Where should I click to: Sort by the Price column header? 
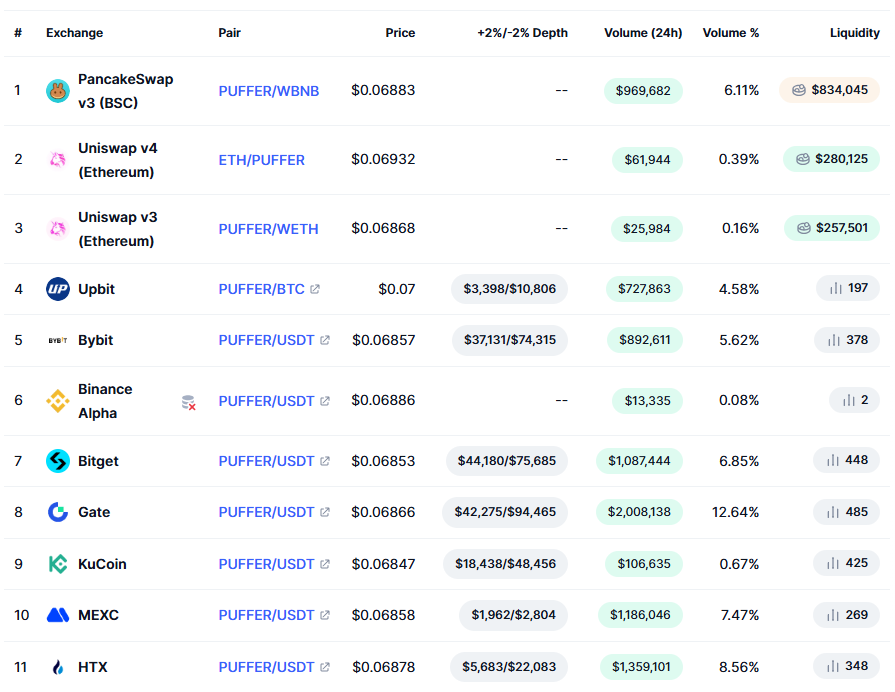coord(400,33)
